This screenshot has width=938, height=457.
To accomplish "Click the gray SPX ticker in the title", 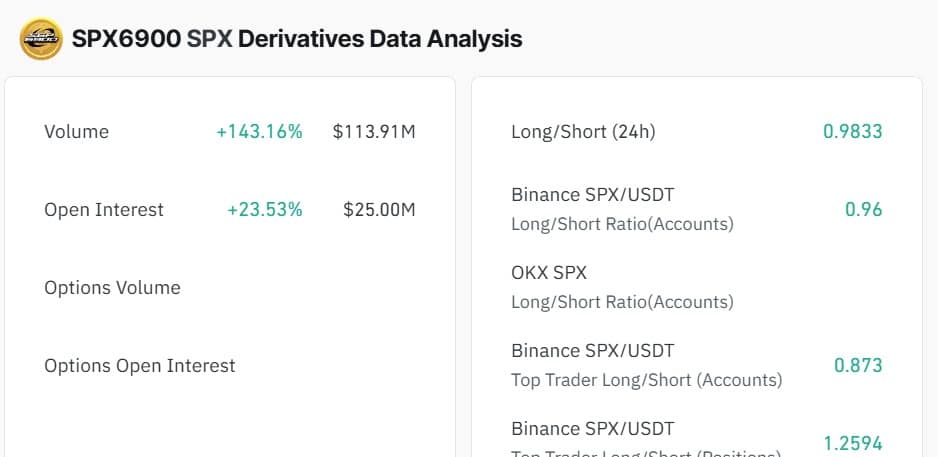I will [x=208, y=40].
